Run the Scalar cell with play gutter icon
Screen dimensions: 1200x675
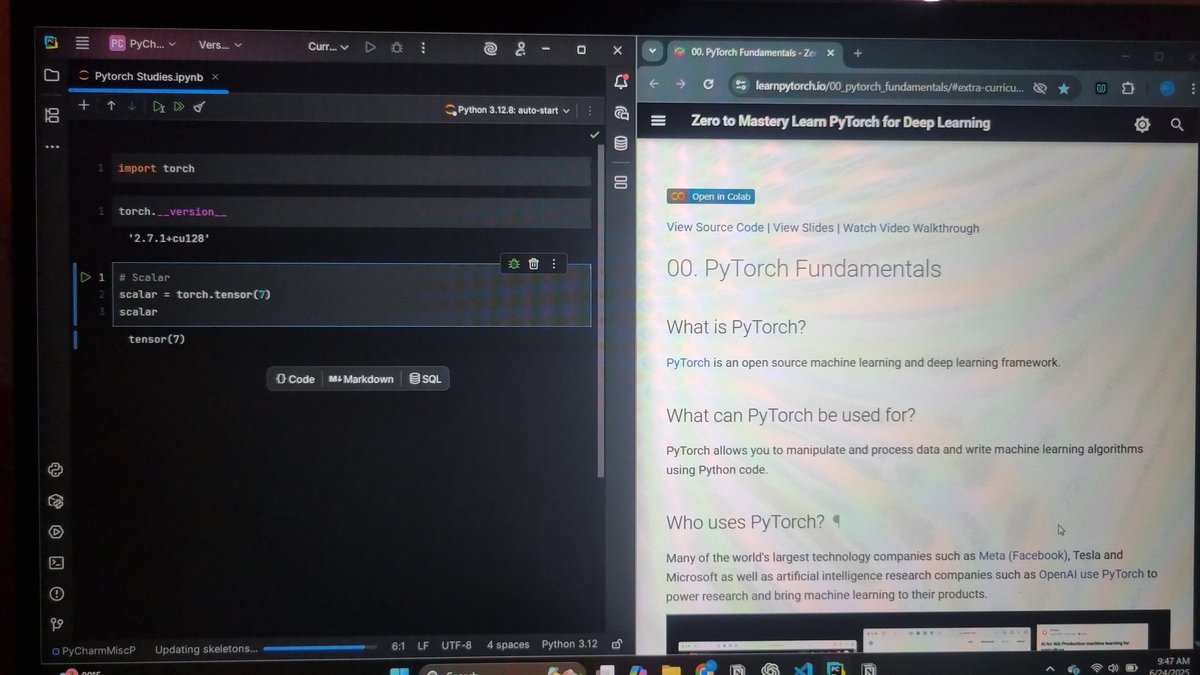coord(86,277)
